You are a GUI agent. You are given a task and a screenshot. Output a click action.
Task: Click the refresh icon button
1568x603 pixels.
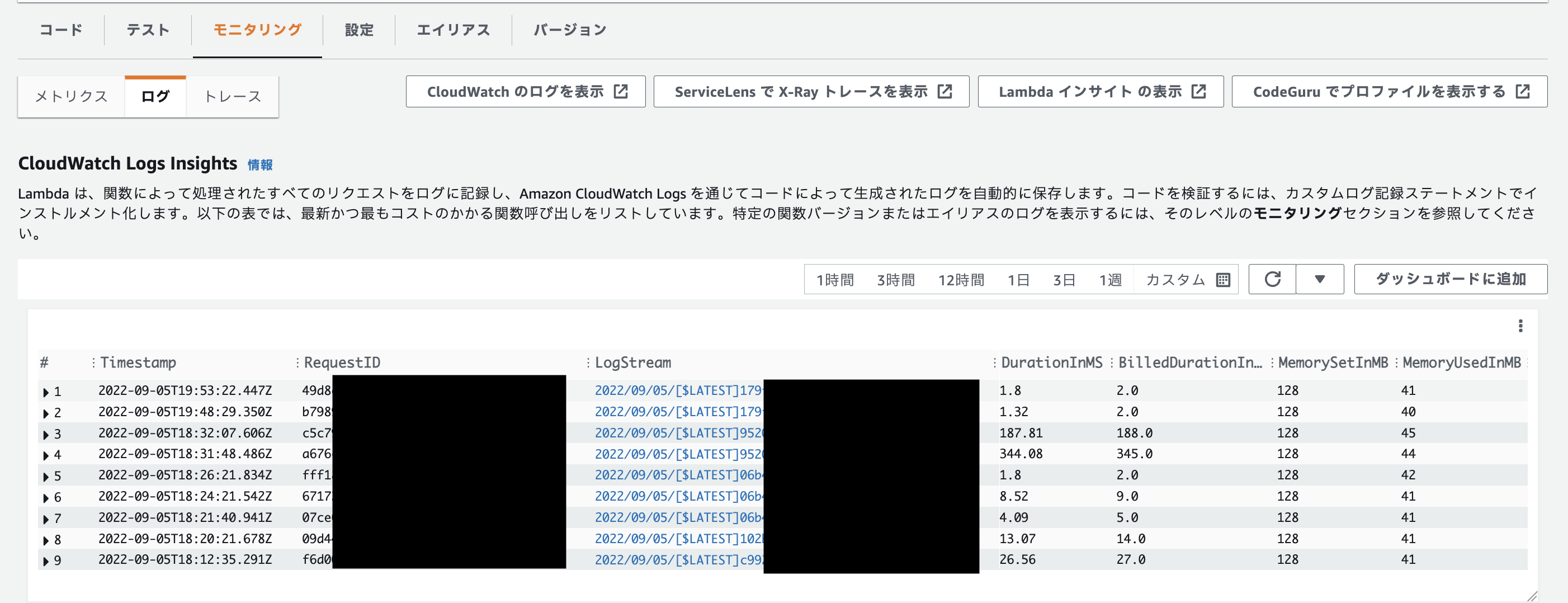tap(1272, 279)
